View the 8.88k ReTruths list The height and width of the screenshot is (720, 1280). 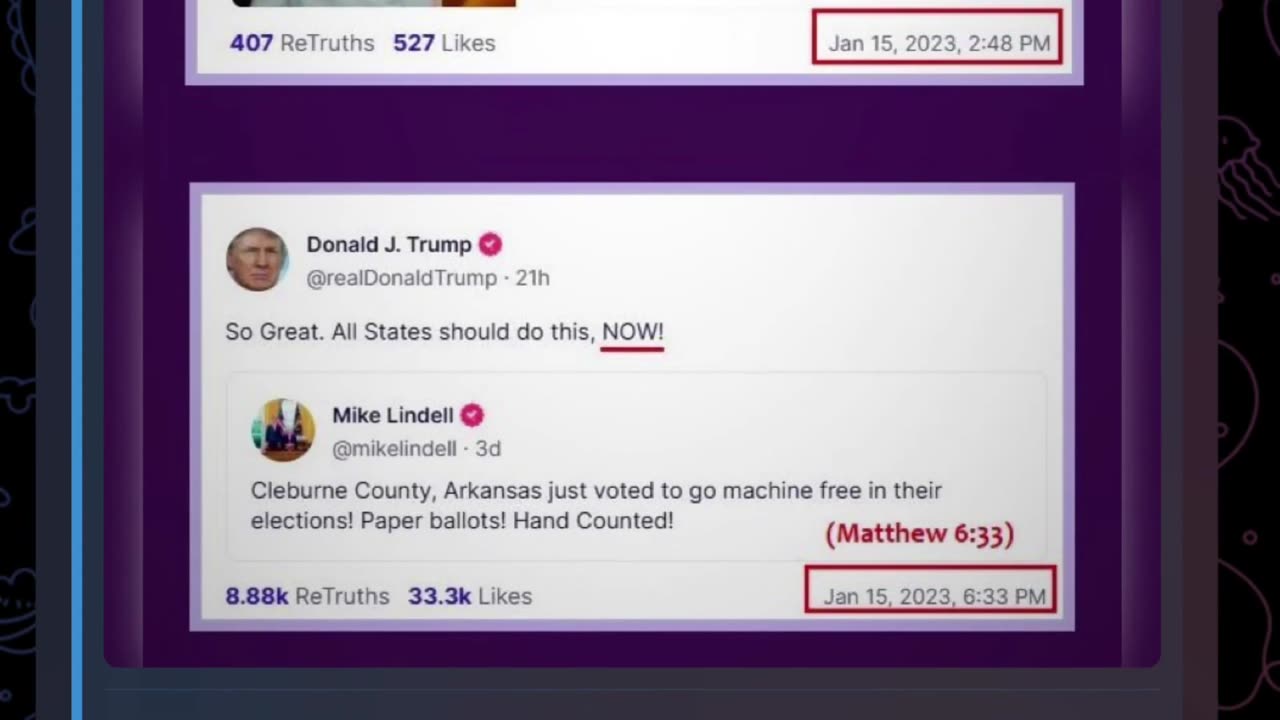(307, 596)
